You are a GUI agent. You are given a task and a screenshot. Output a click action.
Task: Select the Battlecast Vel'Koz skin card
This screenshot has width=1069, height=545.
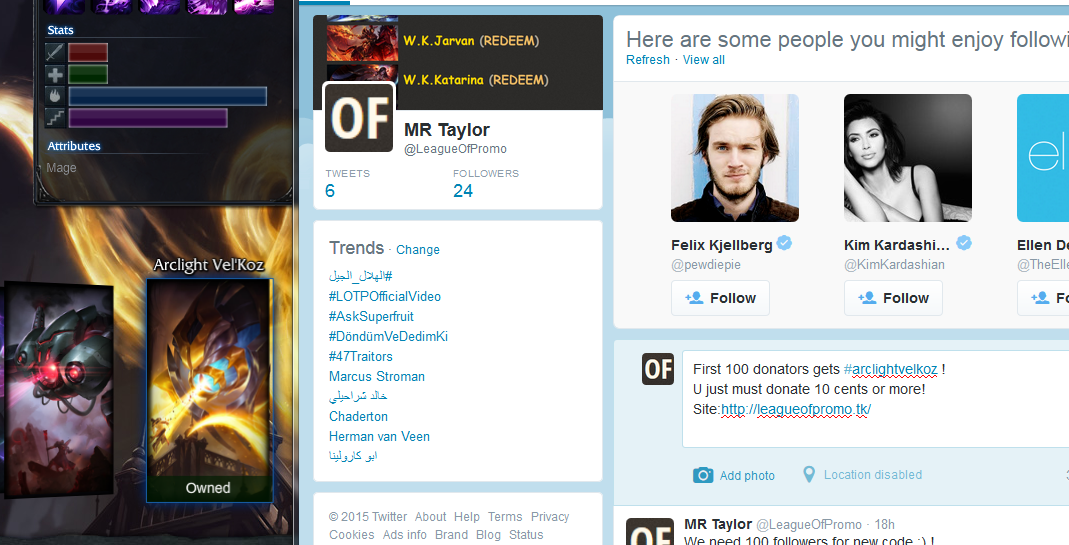(x=60, y=389)
